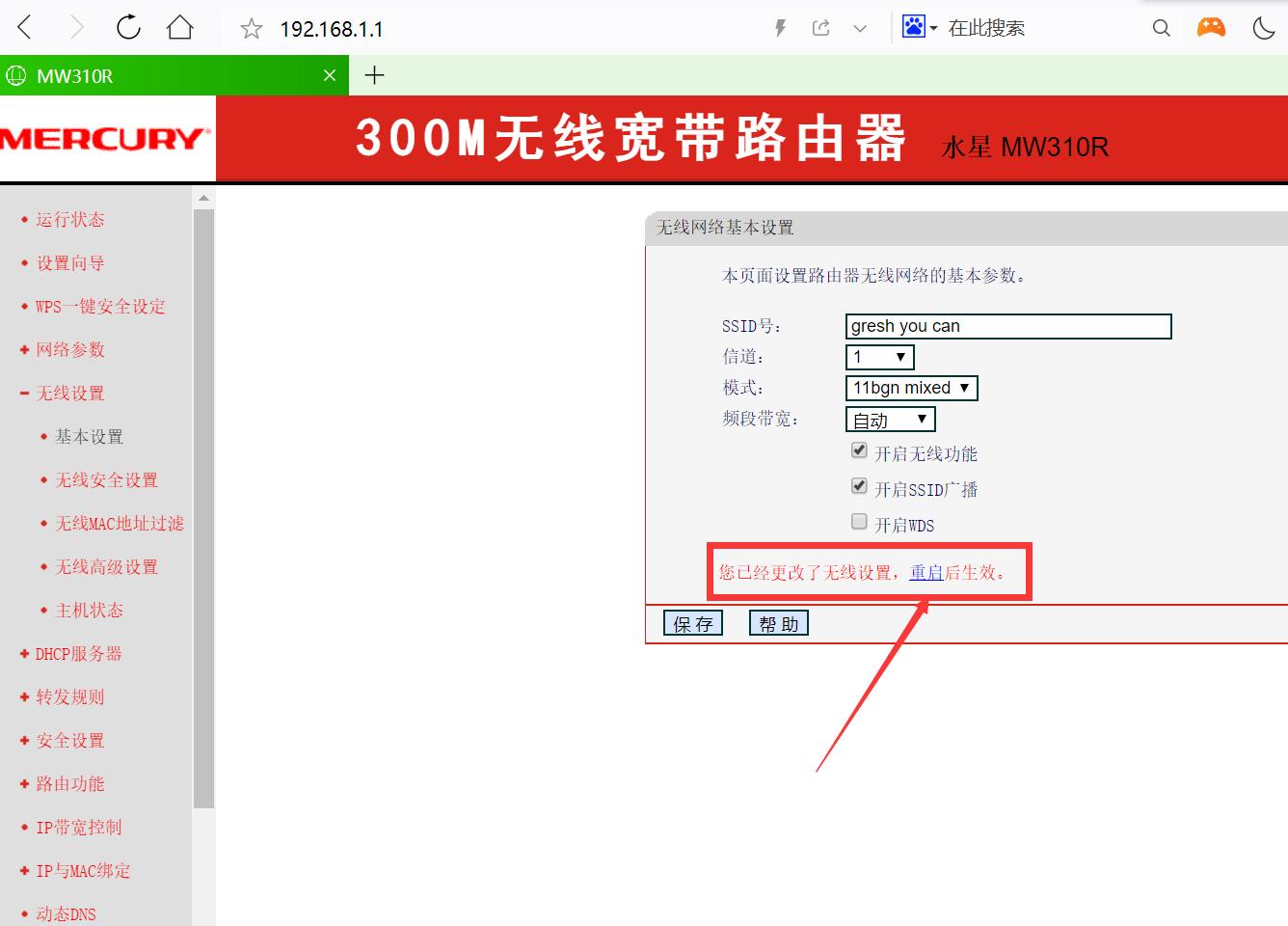The height and width of the screenshot is (926, 1288).
Task: Click the SSID input field gresh you can
Action: coord(1006,326)
